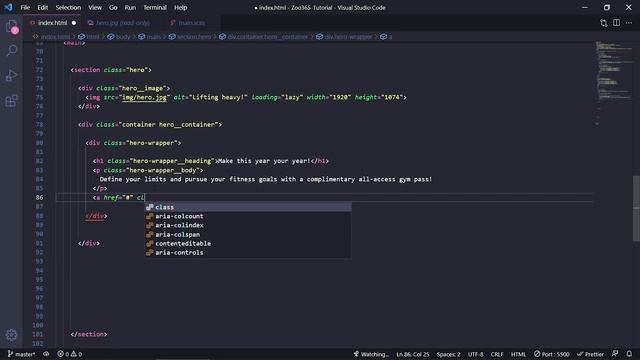Click the eye icon in status bar

46,354
